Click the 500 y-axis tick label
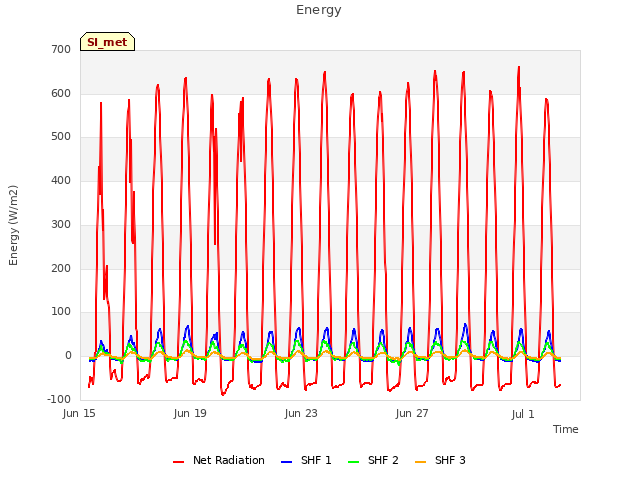Viewport: 640px width, 480px height. point(61,137)
